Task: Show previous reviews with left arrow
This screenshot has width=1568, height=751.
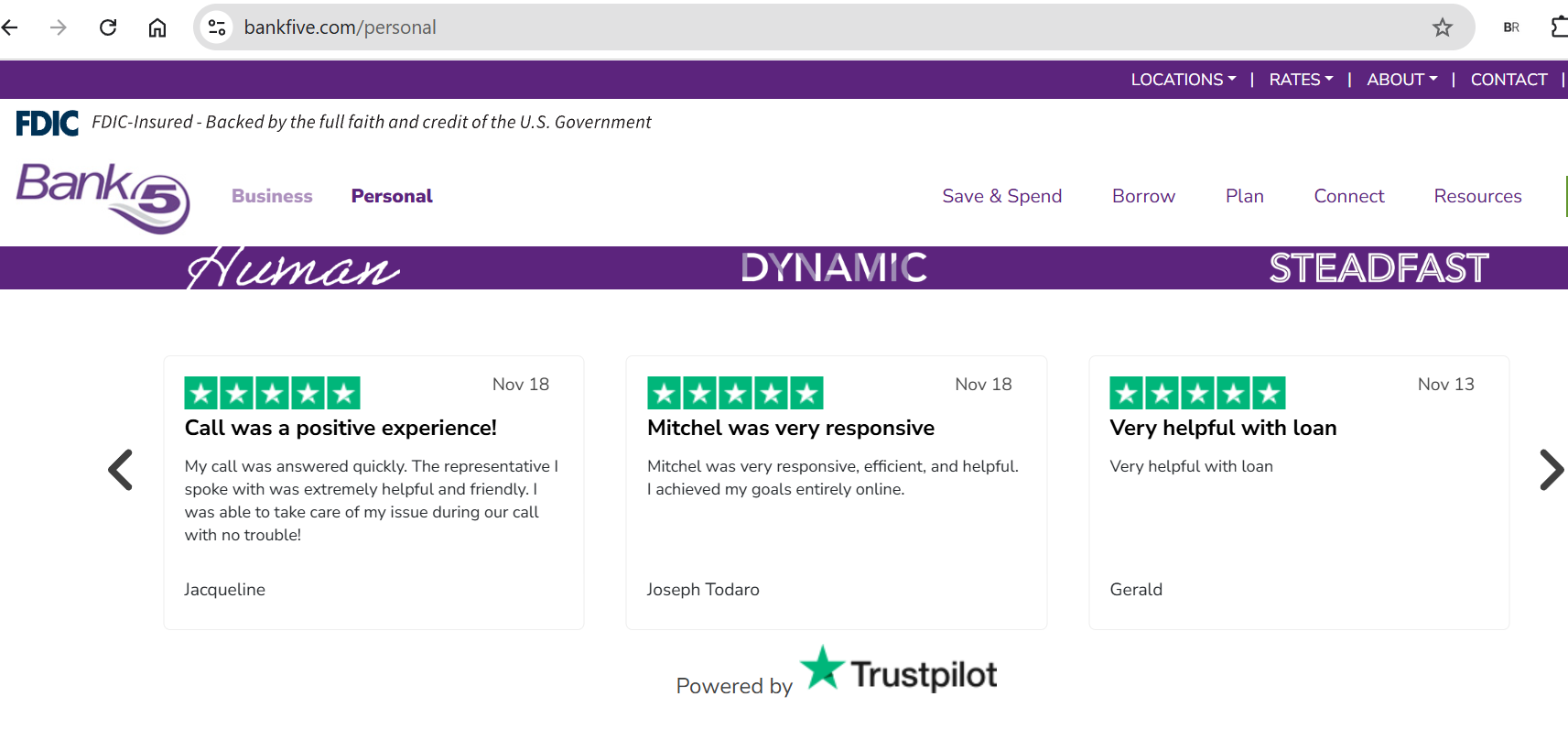Action: point(121,470)
